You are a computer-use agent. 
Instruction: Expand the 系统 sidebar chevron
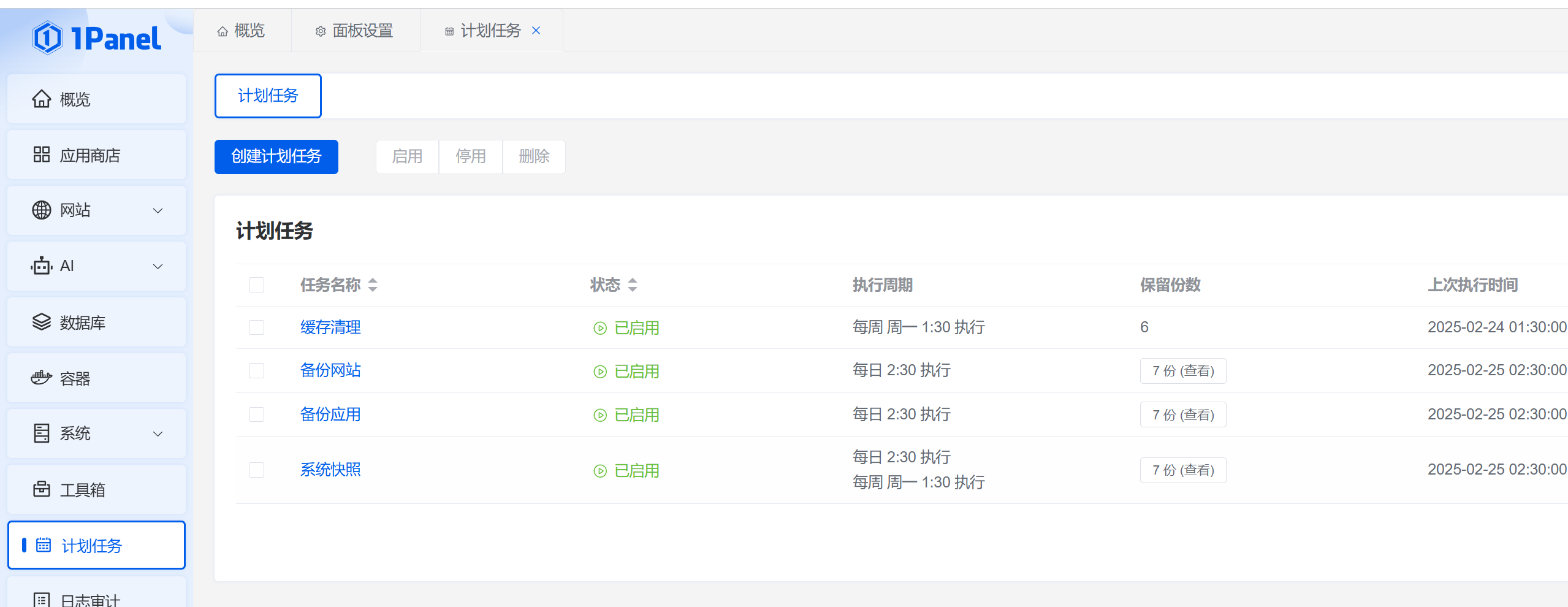[x=158, y=434]
